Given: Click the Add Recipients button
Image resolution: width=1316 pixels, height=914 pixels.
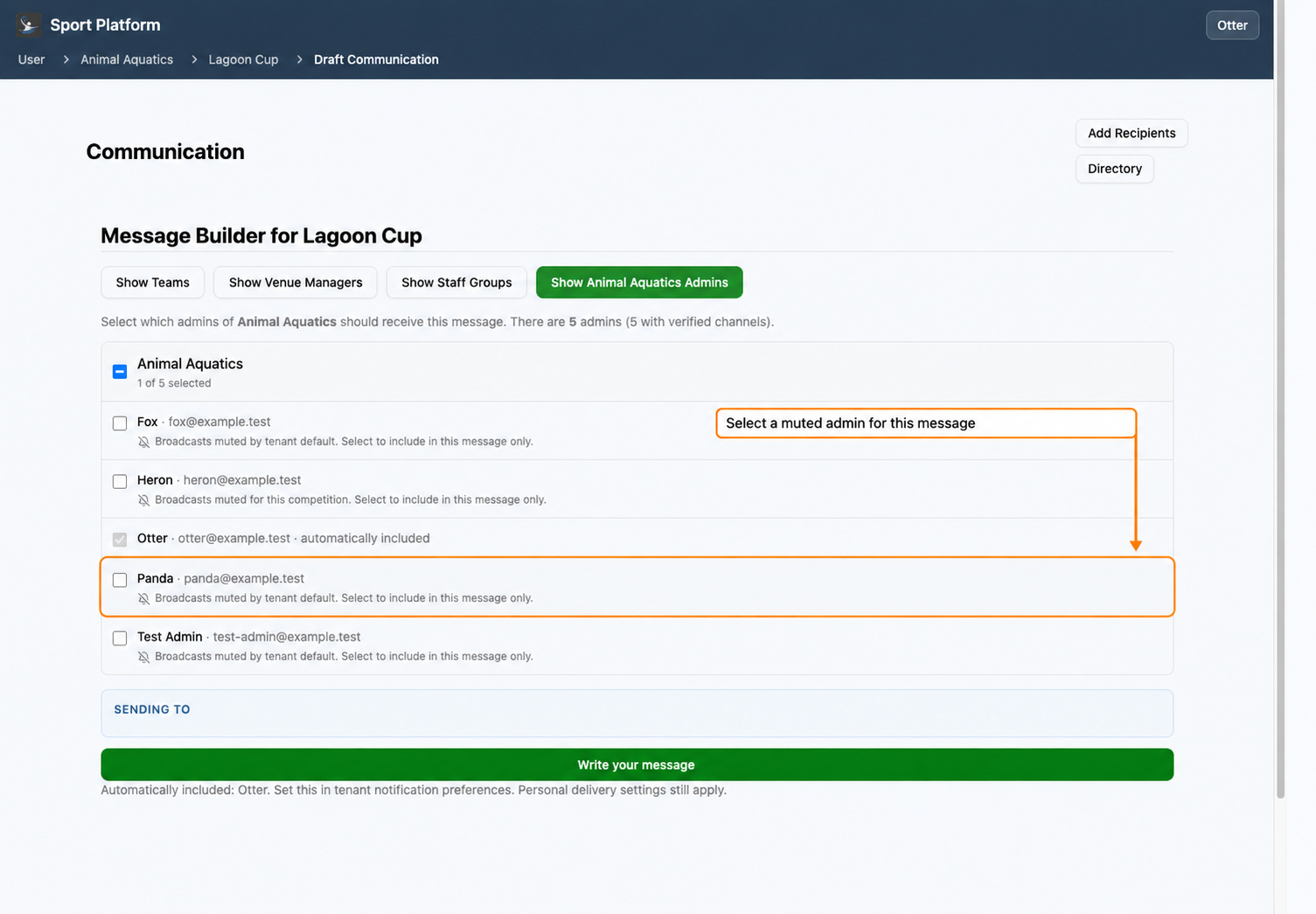Looking at the screenshot, I should click(x=1131, y=133).
